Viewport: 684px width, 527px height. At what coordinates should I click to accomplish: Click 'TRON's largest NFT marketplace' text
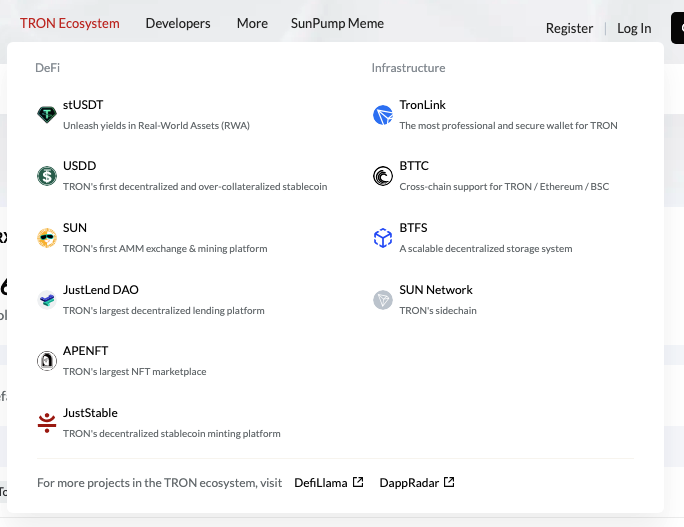(x=134, y=372)
